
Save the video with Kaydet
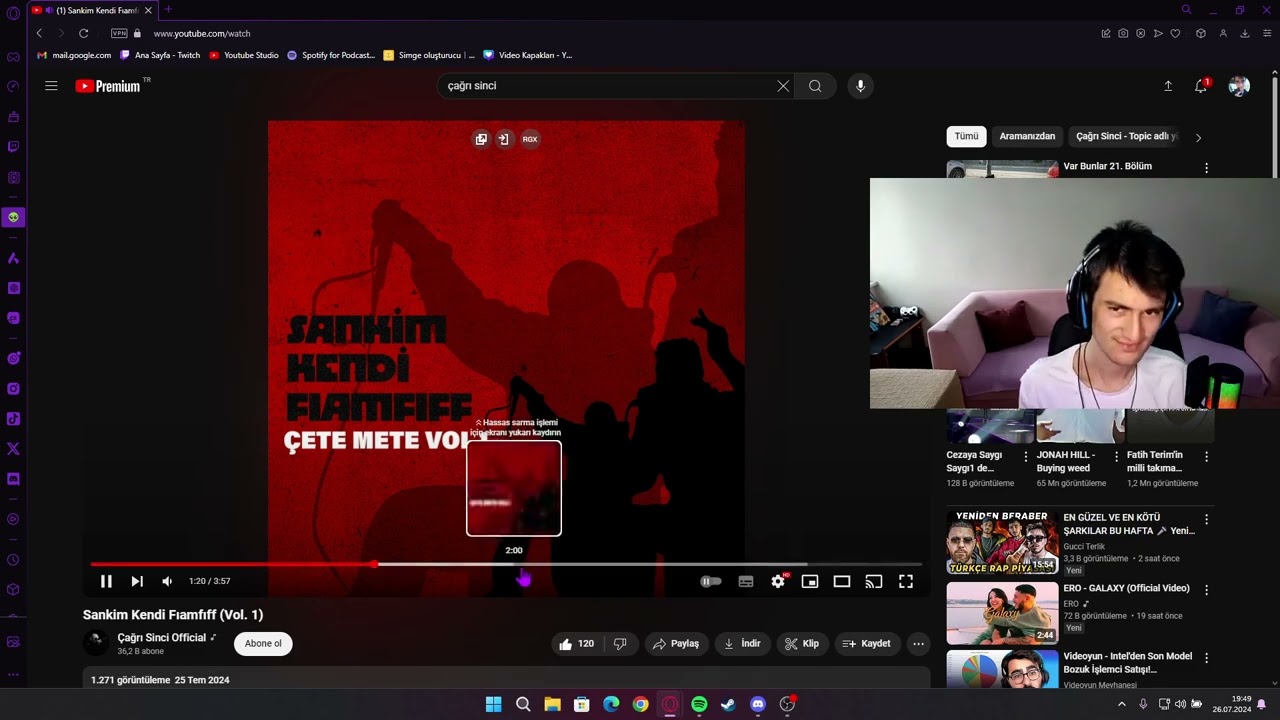tap(867, 644)
